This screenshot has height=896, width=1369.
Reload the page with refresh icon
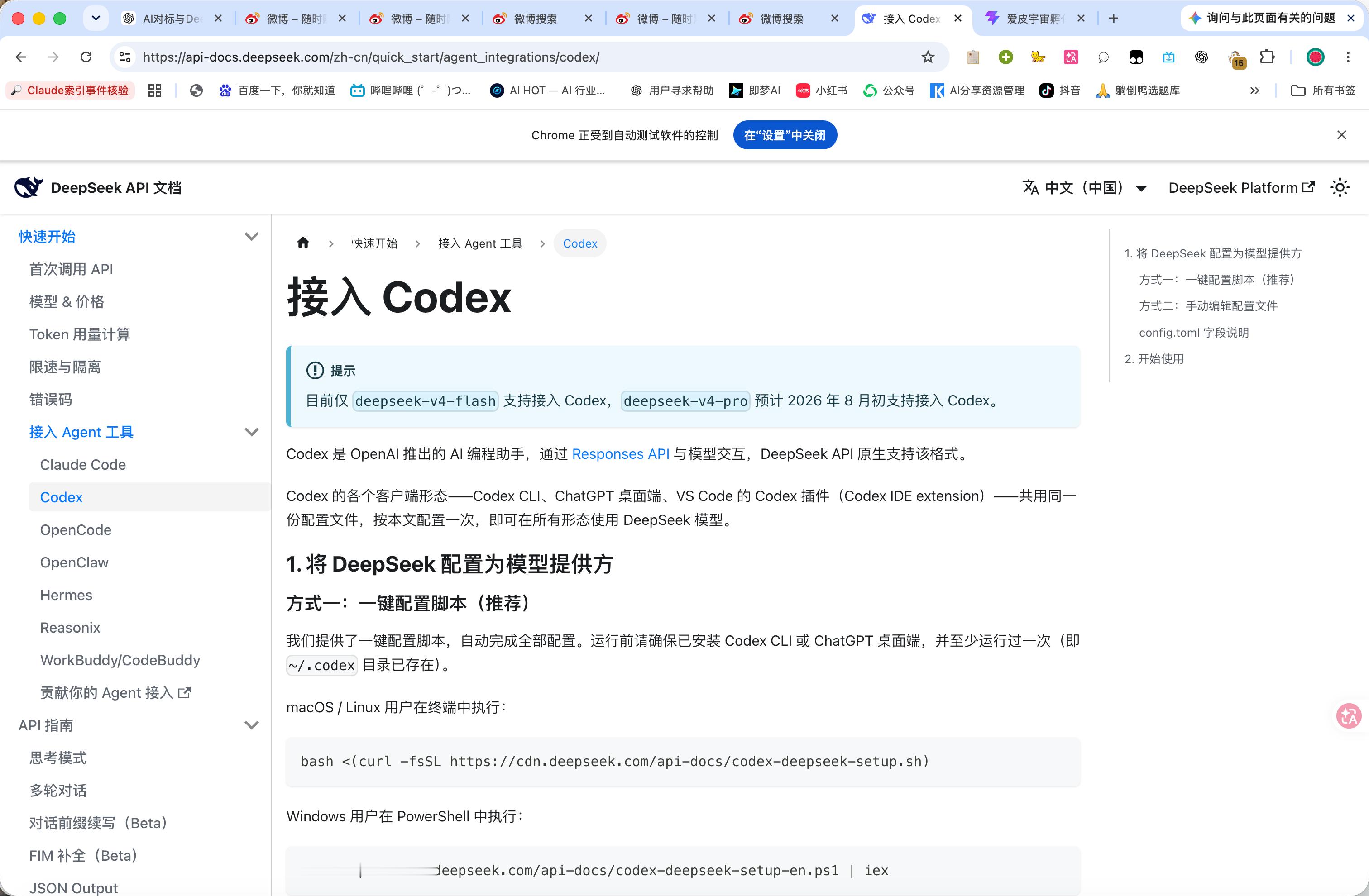[x=86, y=57]
